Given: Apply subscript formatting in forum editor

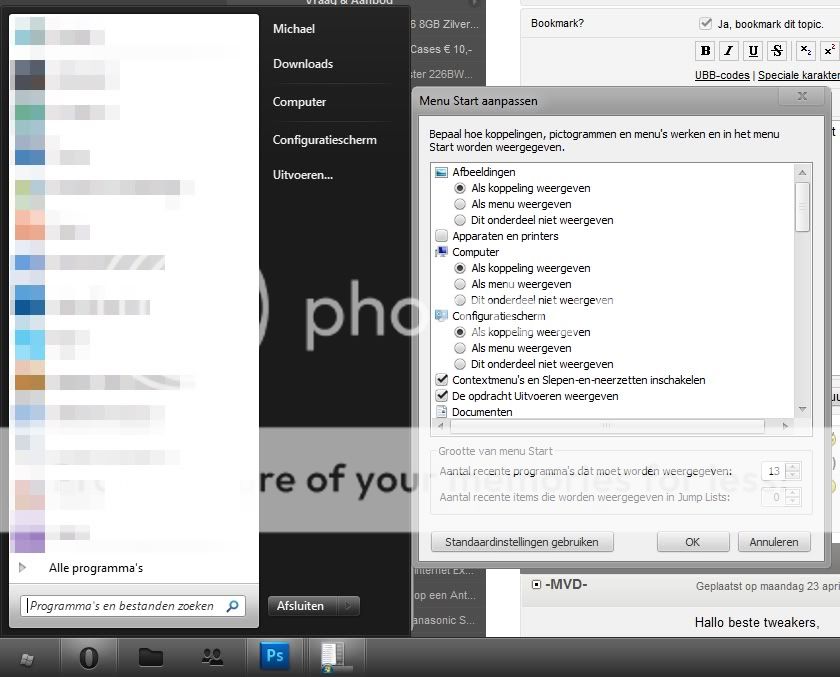Looking at the screenshot, I should point(805,51).
